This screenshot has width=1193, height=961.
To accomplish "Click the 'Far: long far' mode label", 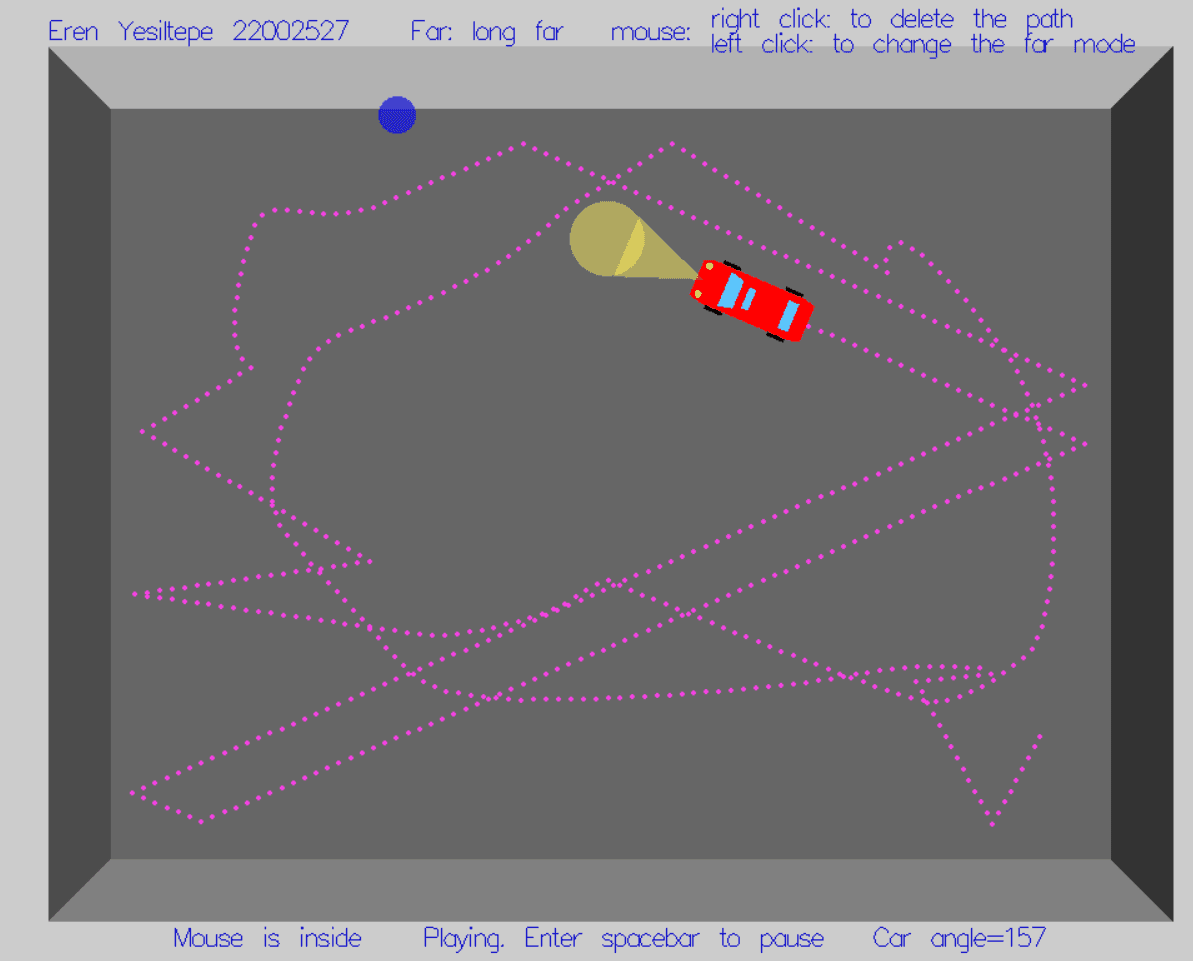I will click(486, 32).
